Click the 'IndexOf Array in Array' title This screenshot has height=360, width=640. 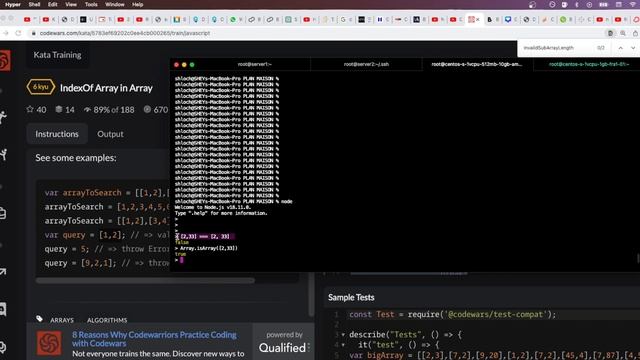tap(106, 88)
